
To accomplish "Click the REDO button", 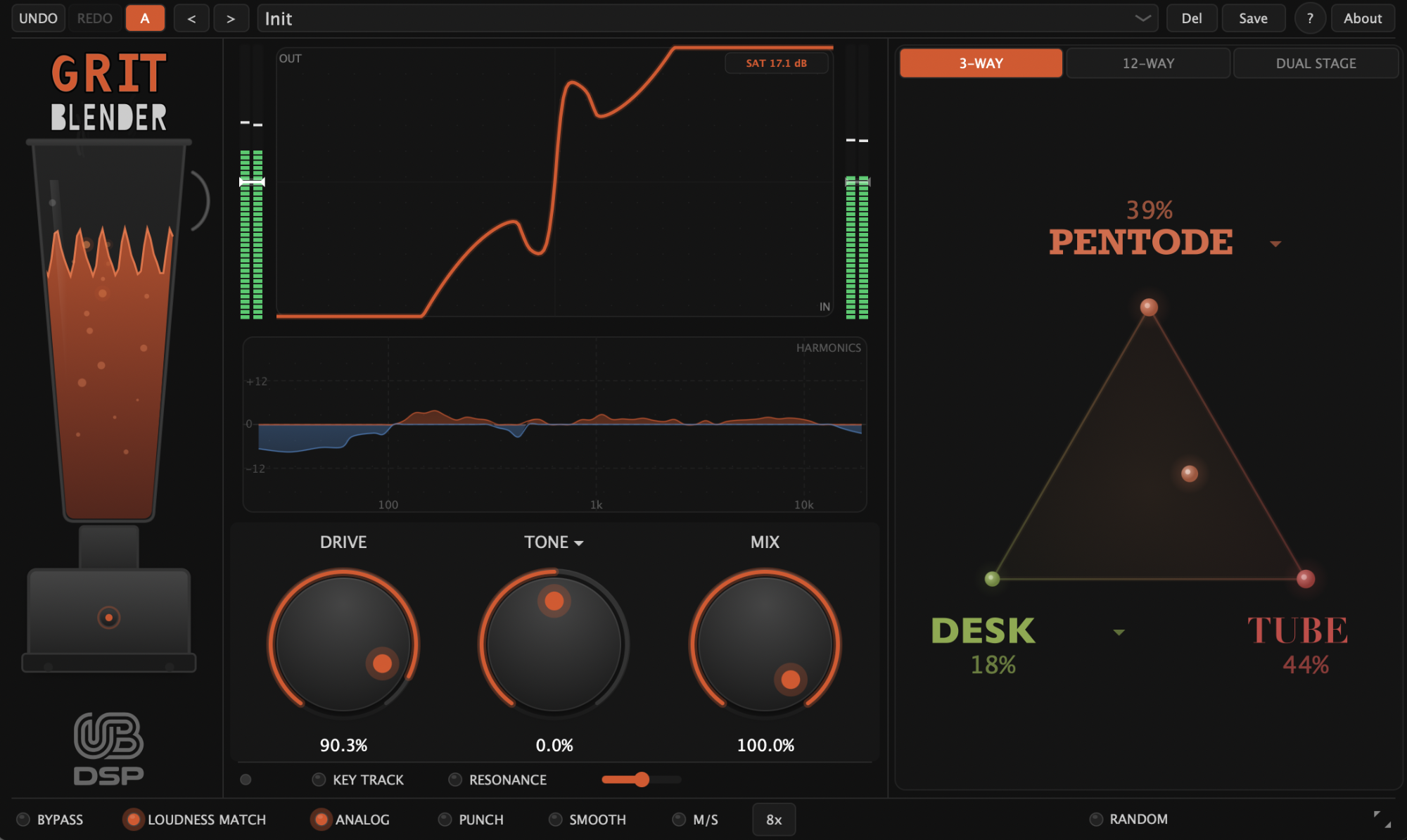I will [94, 18].
